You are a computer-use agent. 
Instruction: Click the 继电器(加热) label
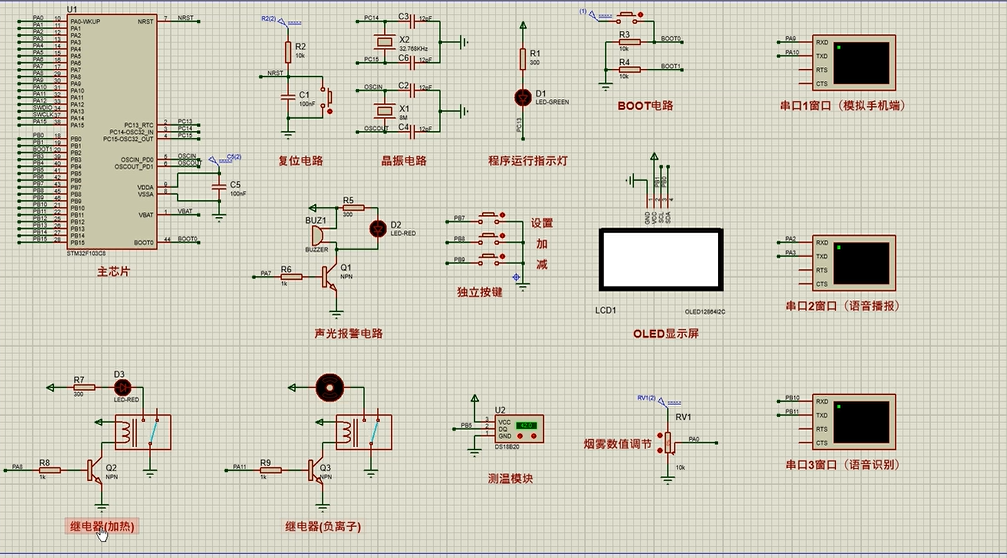pos(102,527)
